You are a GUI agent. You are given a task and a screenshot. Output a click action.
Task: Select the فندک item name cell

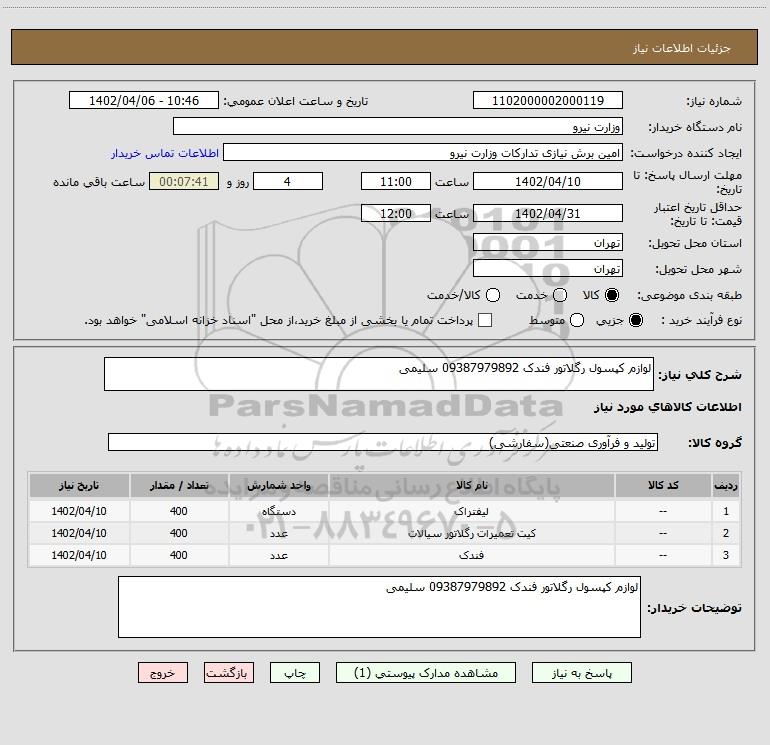click(x=471, y=555)
